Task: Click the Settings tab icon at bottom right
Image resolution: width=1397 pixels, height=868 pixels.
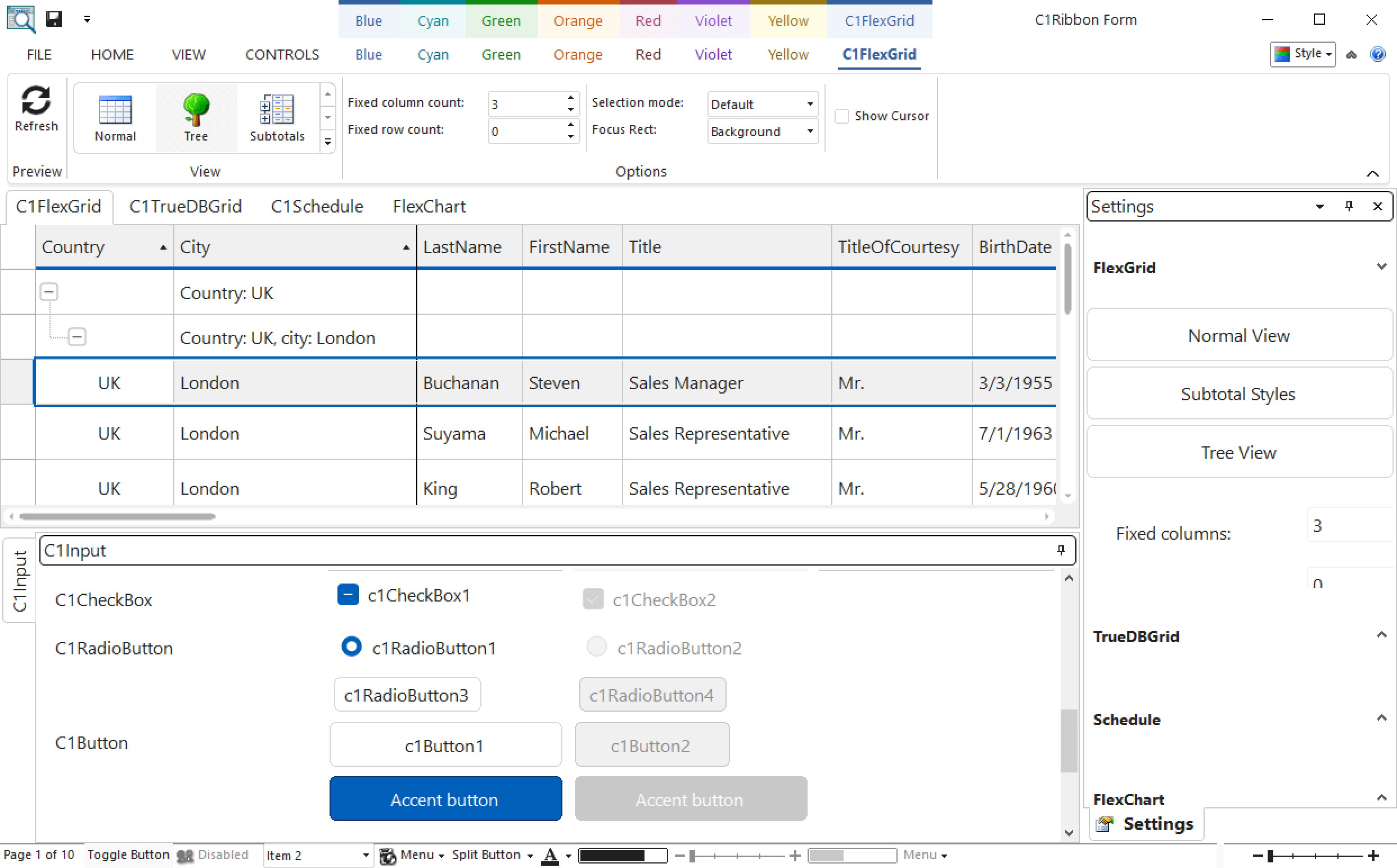Action: click(x=1103, y=824)
